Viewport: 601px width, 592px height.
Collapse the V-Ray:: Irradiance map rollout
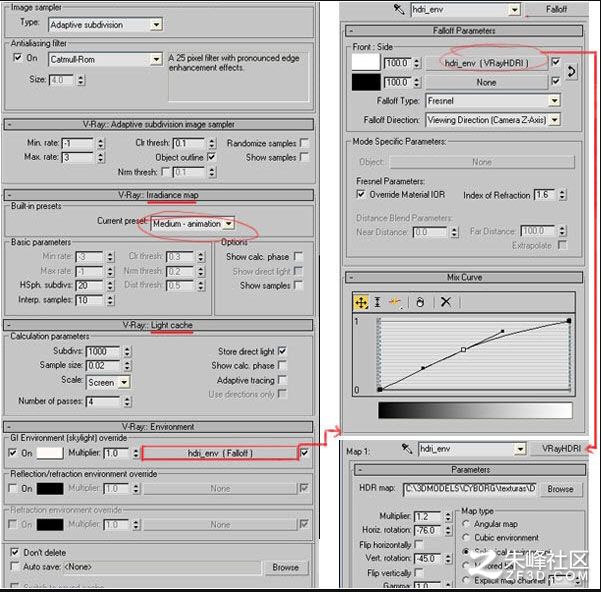(x=158, y=195)
